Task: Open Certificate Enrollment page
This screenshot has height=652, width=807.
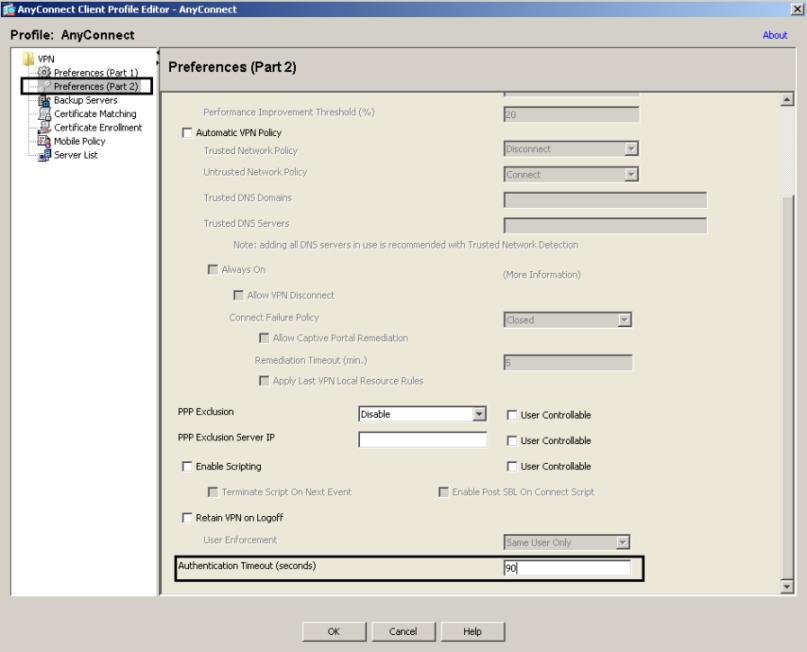Action: (98, 127)
